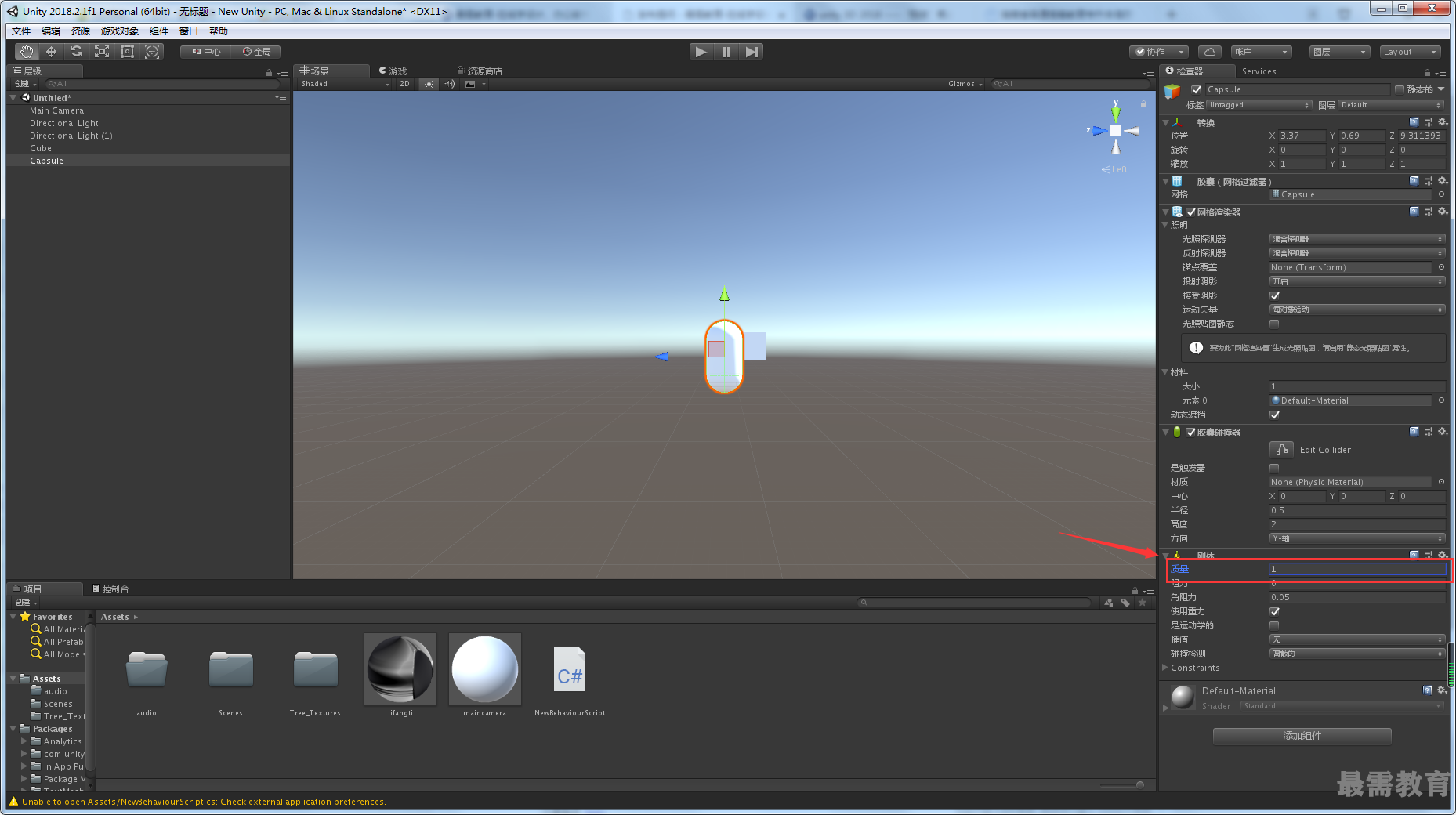This screenshot has height=815, width=1456.
Task: Pause the game playback
Action: click(726, 52)
